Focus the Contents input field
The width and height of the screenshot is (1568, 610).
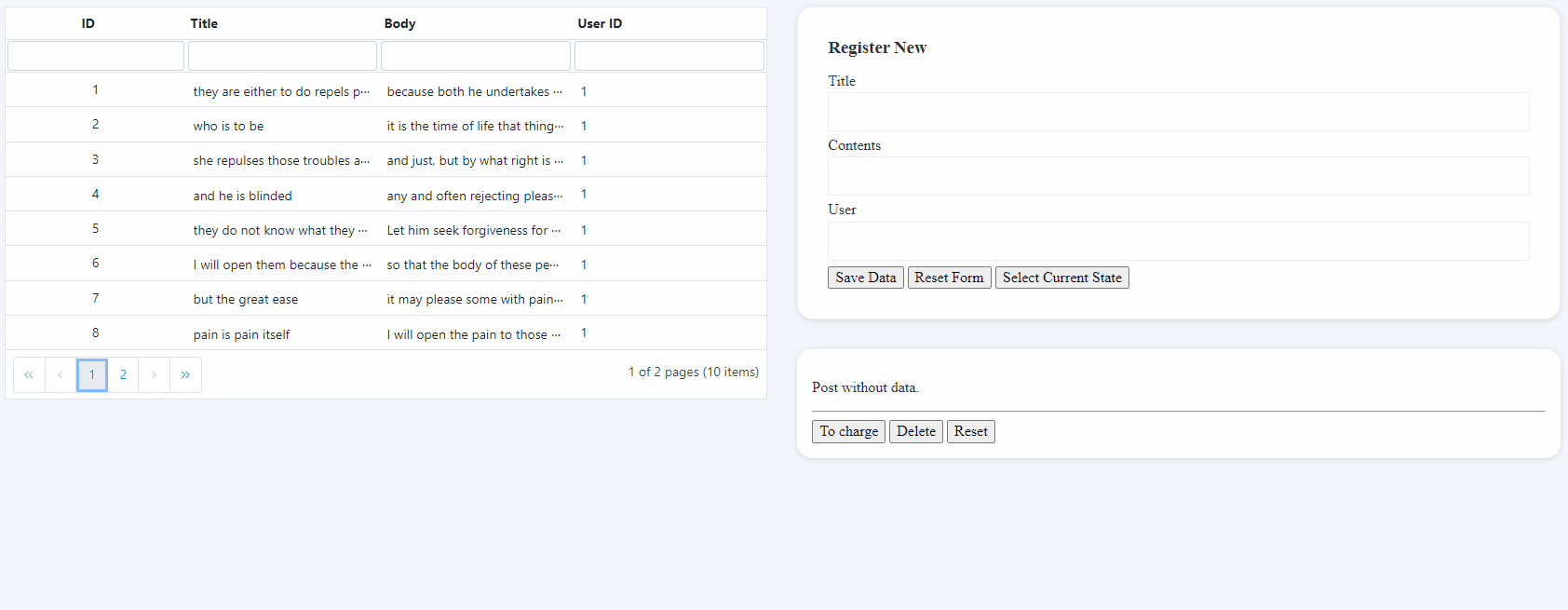pyautogui.click(x=1178, y=176)
